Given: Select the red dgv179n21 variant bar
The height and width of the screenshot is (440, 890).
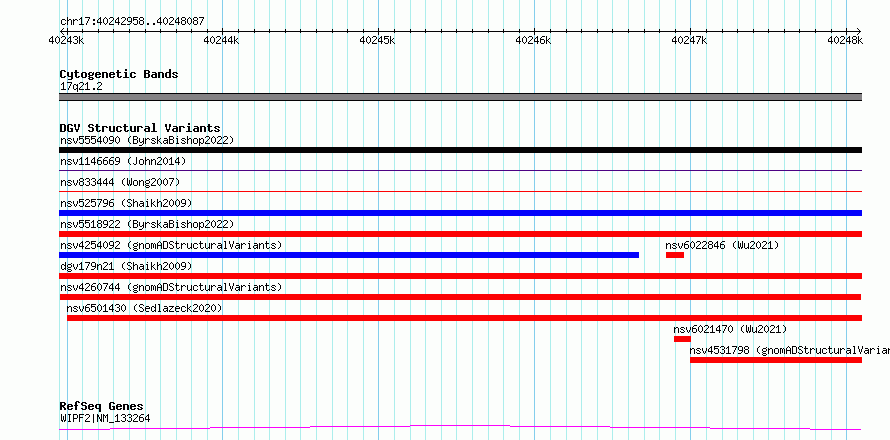Looking at the screenshot, I should click(460, 276).
